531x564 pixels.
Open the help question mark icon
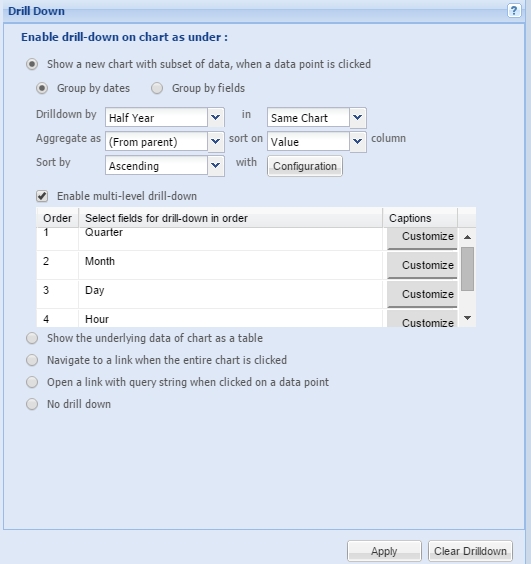[x=514, y=10]
